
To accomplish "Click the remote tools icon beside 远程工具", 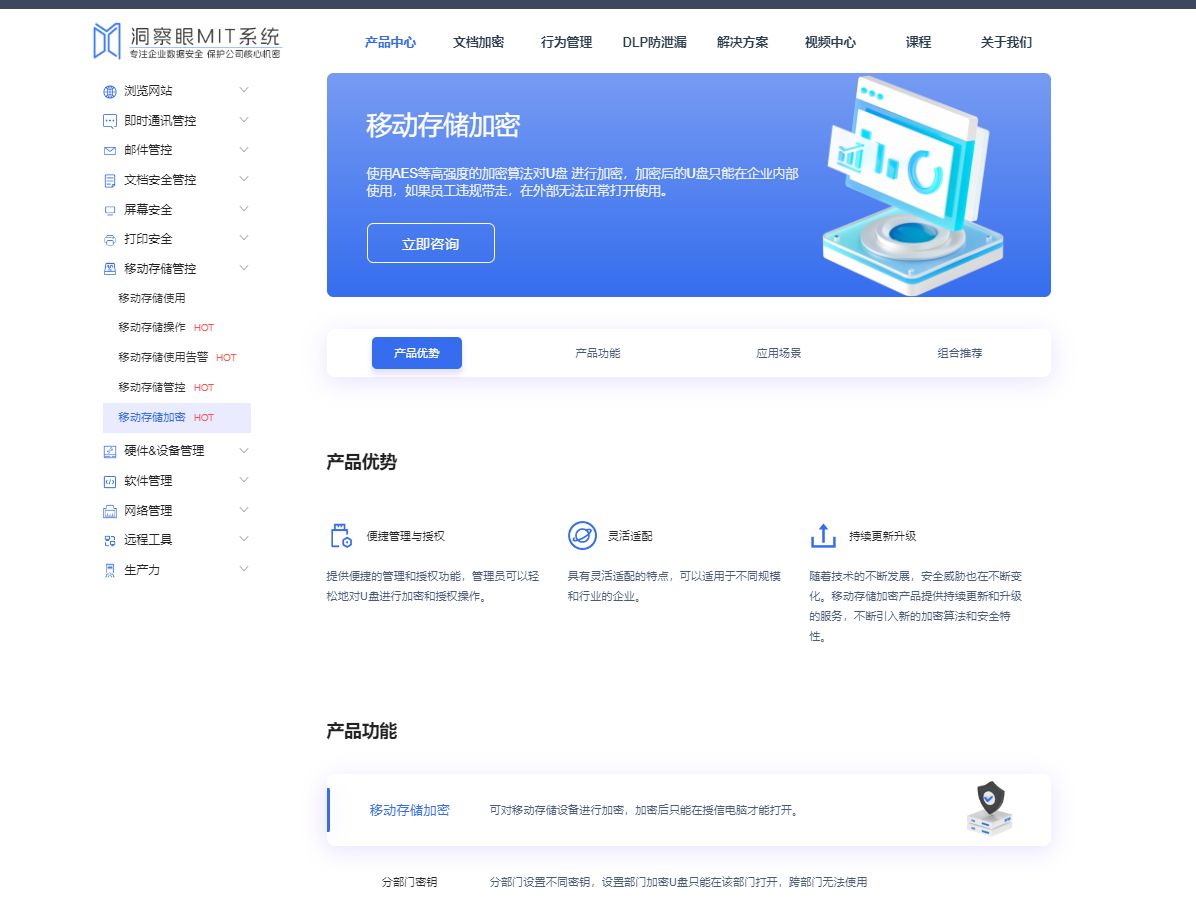I will point(110,541).
